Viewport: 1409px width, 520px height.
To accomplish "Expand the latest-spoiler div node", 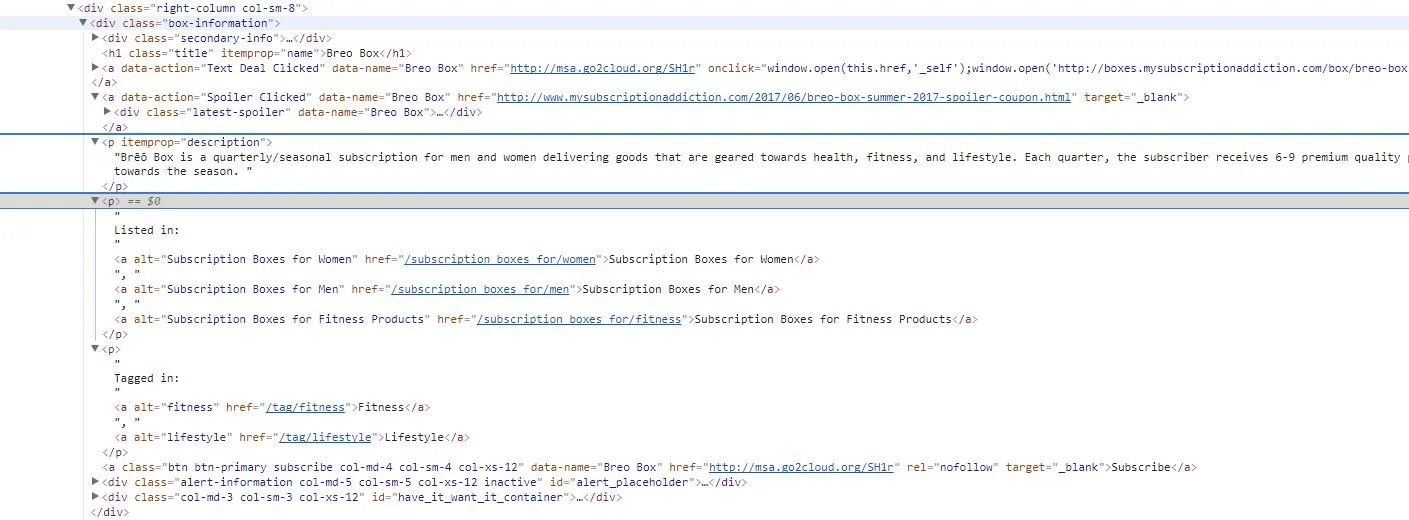I will [108, 113].
